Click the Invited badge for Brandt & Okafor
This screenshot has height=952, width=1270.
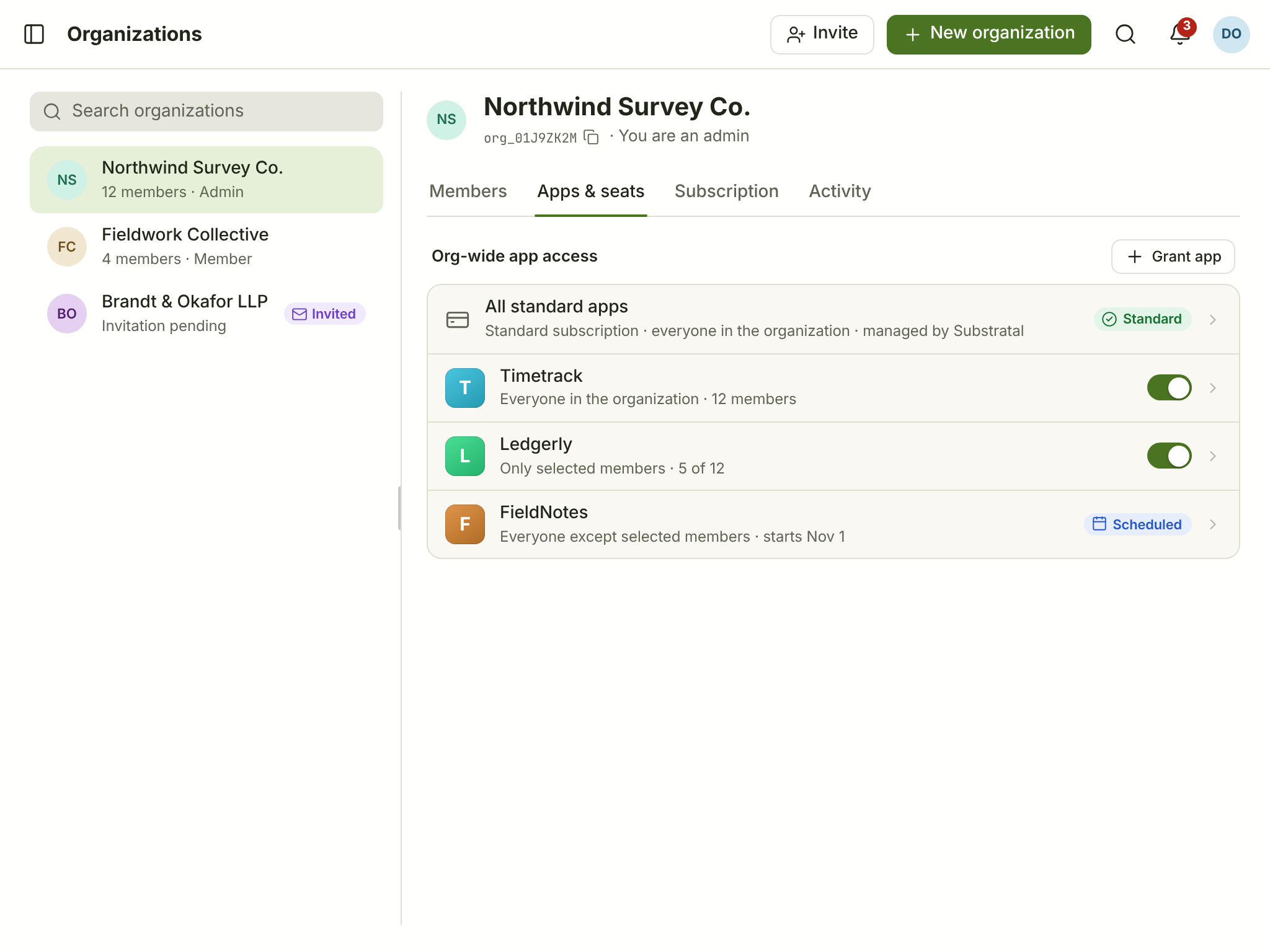[x=325, y=314]
